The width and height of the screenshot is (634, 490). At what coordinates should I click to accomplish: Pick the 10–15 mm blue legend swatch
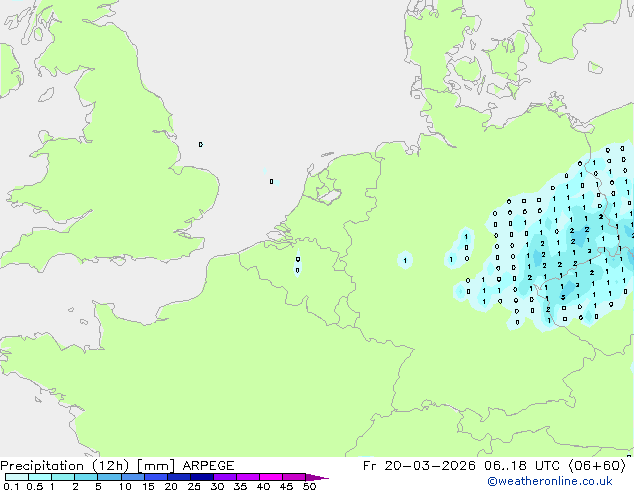tap(132, 477)
